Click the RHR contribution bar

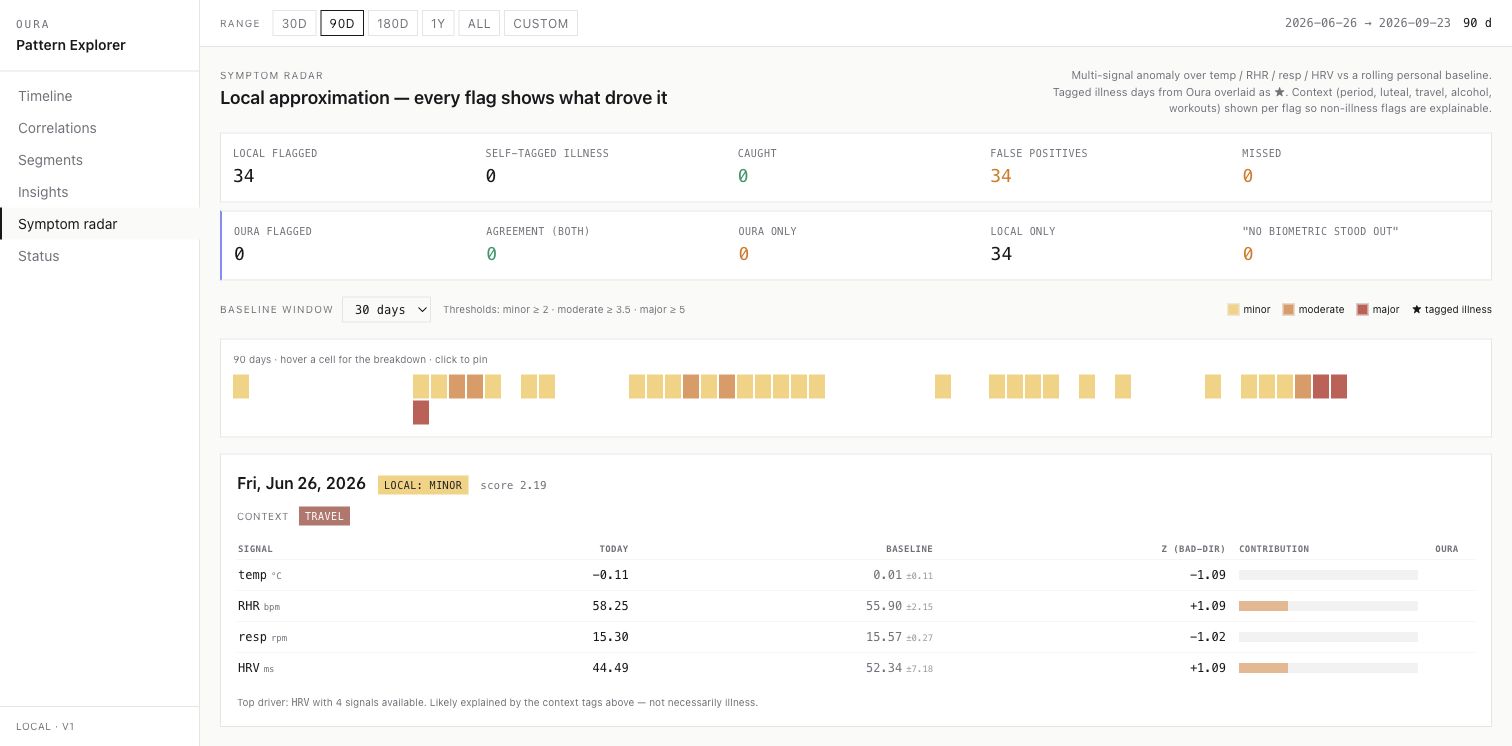click(1328, 606)
